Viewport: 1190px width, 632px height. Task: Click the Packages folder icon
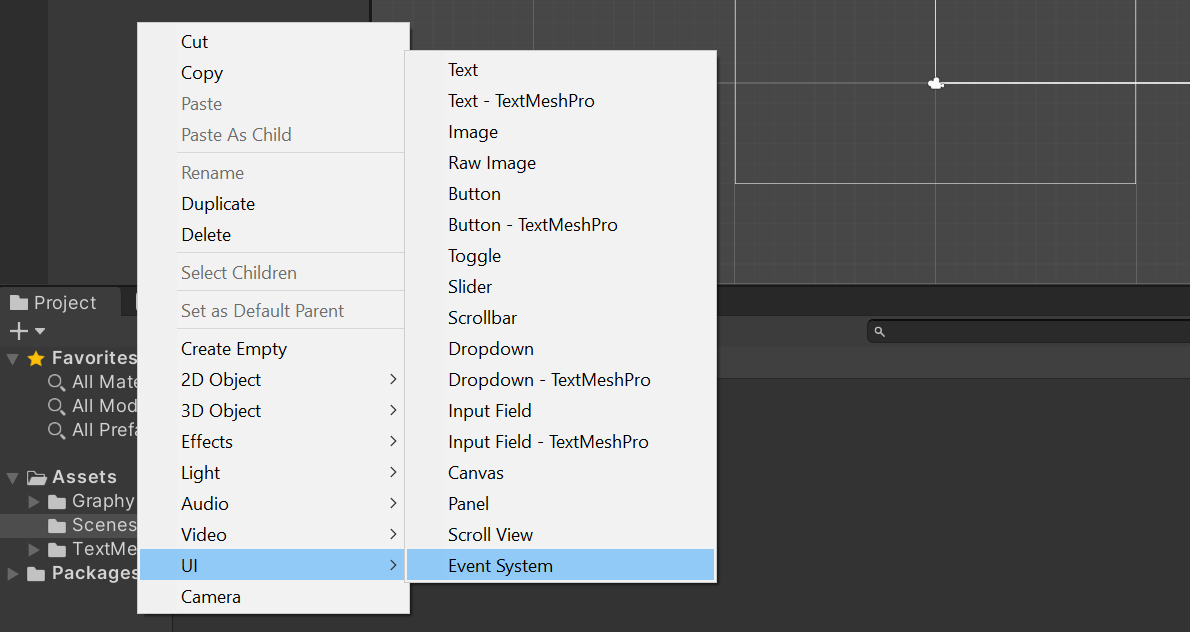click(x=37, y=574)
